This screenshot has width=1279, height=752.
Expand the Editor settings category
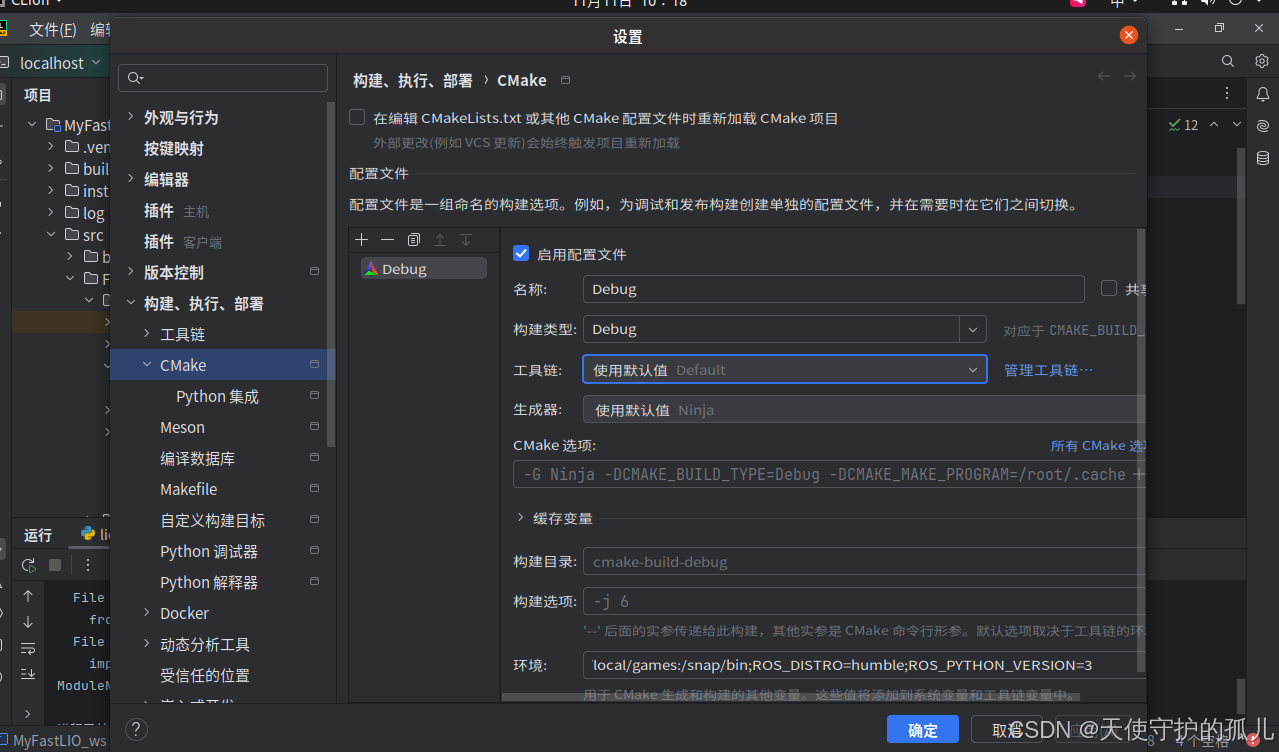(x=130, y=179)
